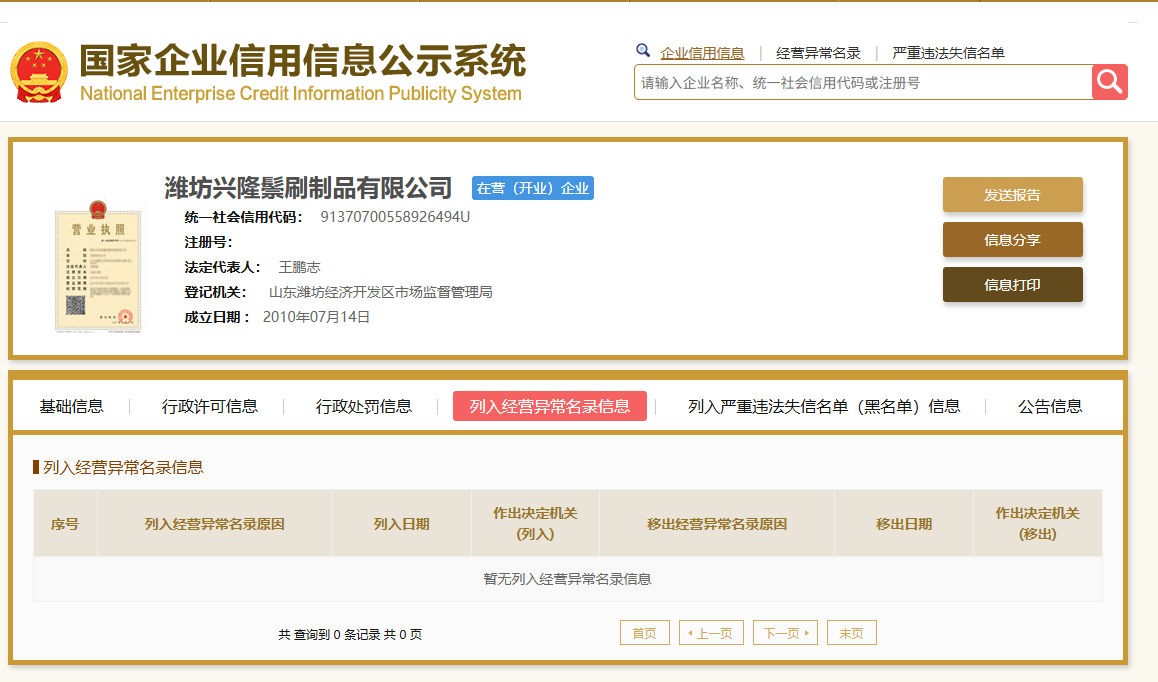Click the 下一页 pagination button
This screenshot has height=682, width=1158.
(785, 633)
